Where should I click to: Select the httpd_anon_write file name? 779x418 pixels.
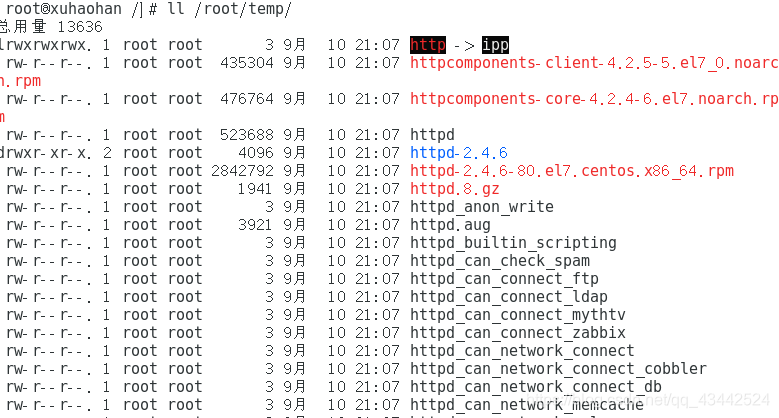click(x=482, y=207)
